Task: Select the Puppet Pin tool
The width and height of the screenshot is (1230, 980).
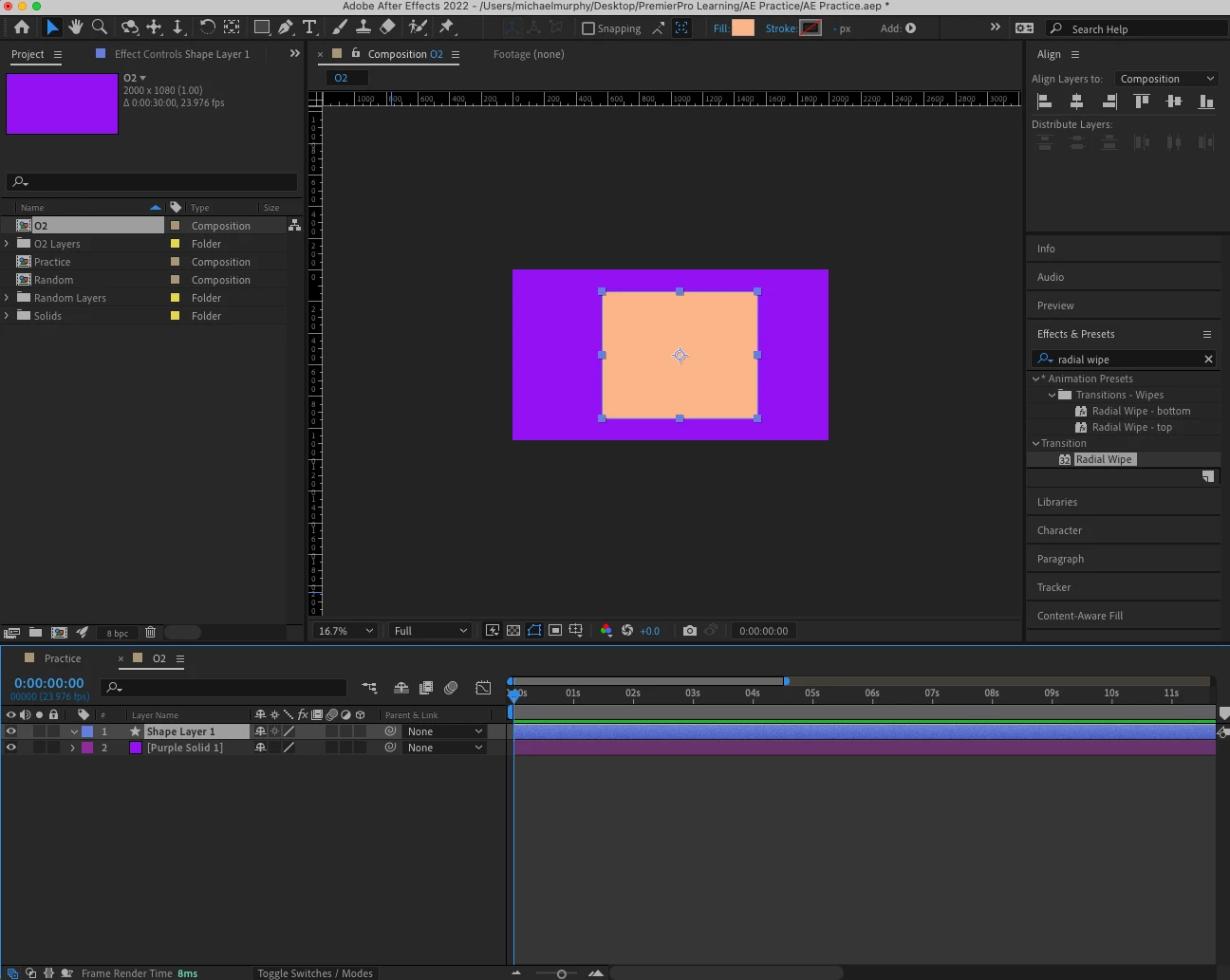Action: tap(447, 28)
